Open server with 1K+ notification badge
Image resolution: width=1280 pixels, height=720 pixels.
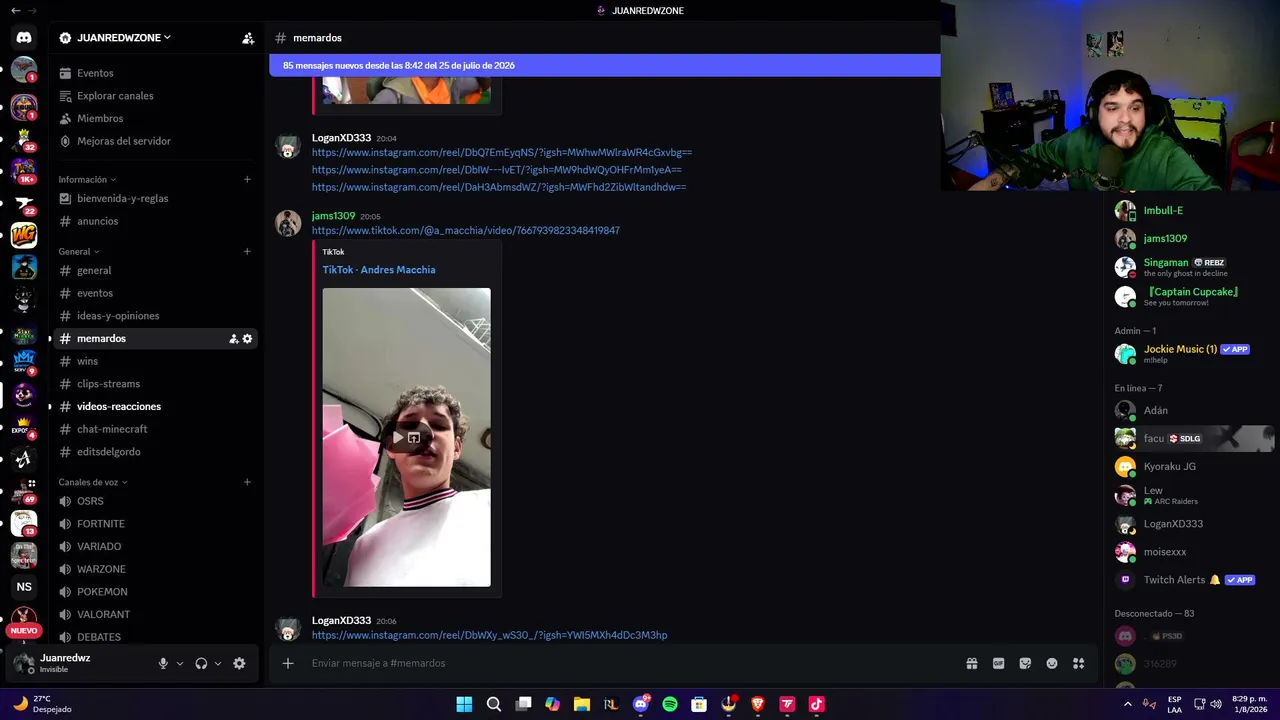click(x=24, y=171)
